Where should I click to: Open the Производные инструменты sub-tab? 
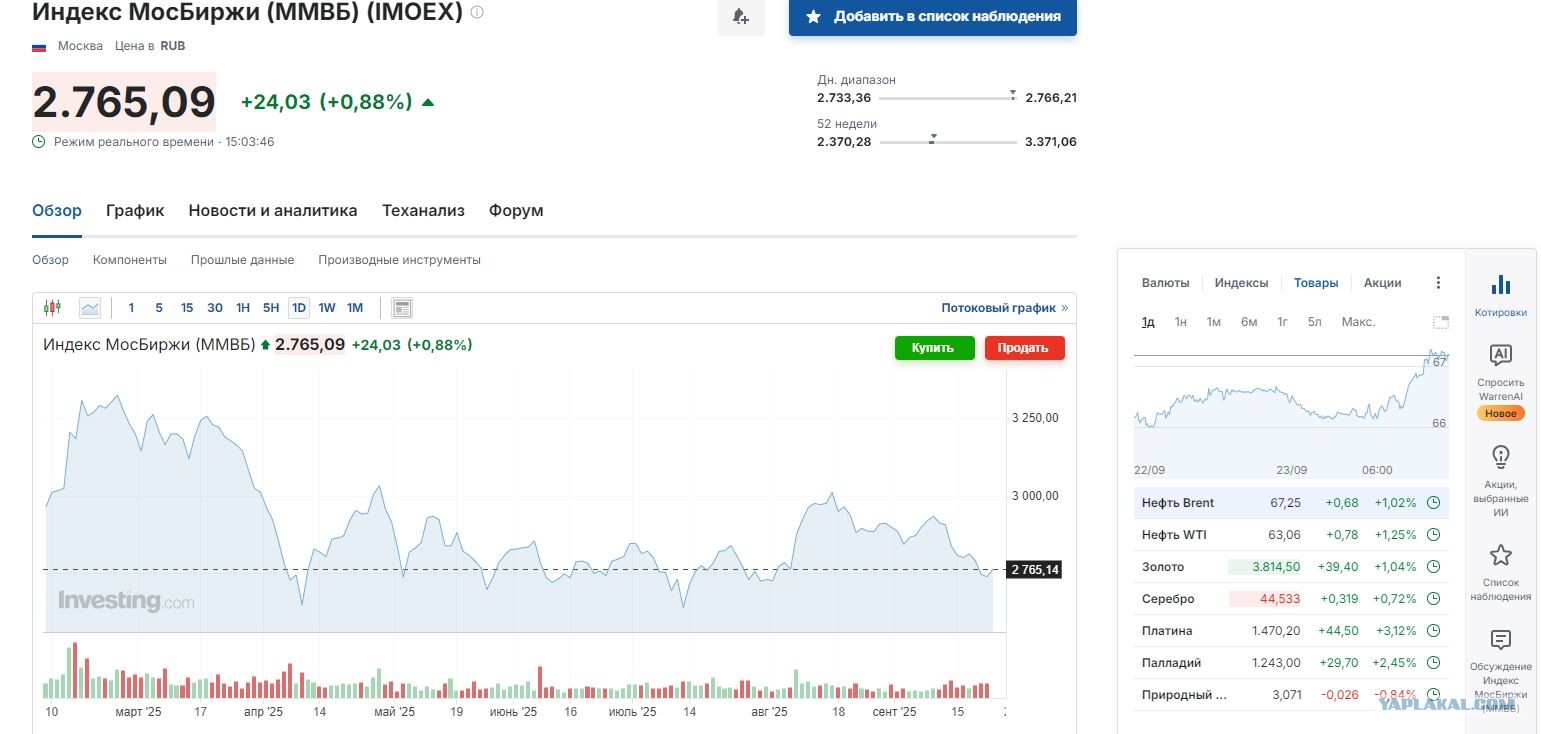tap(400, 260)
